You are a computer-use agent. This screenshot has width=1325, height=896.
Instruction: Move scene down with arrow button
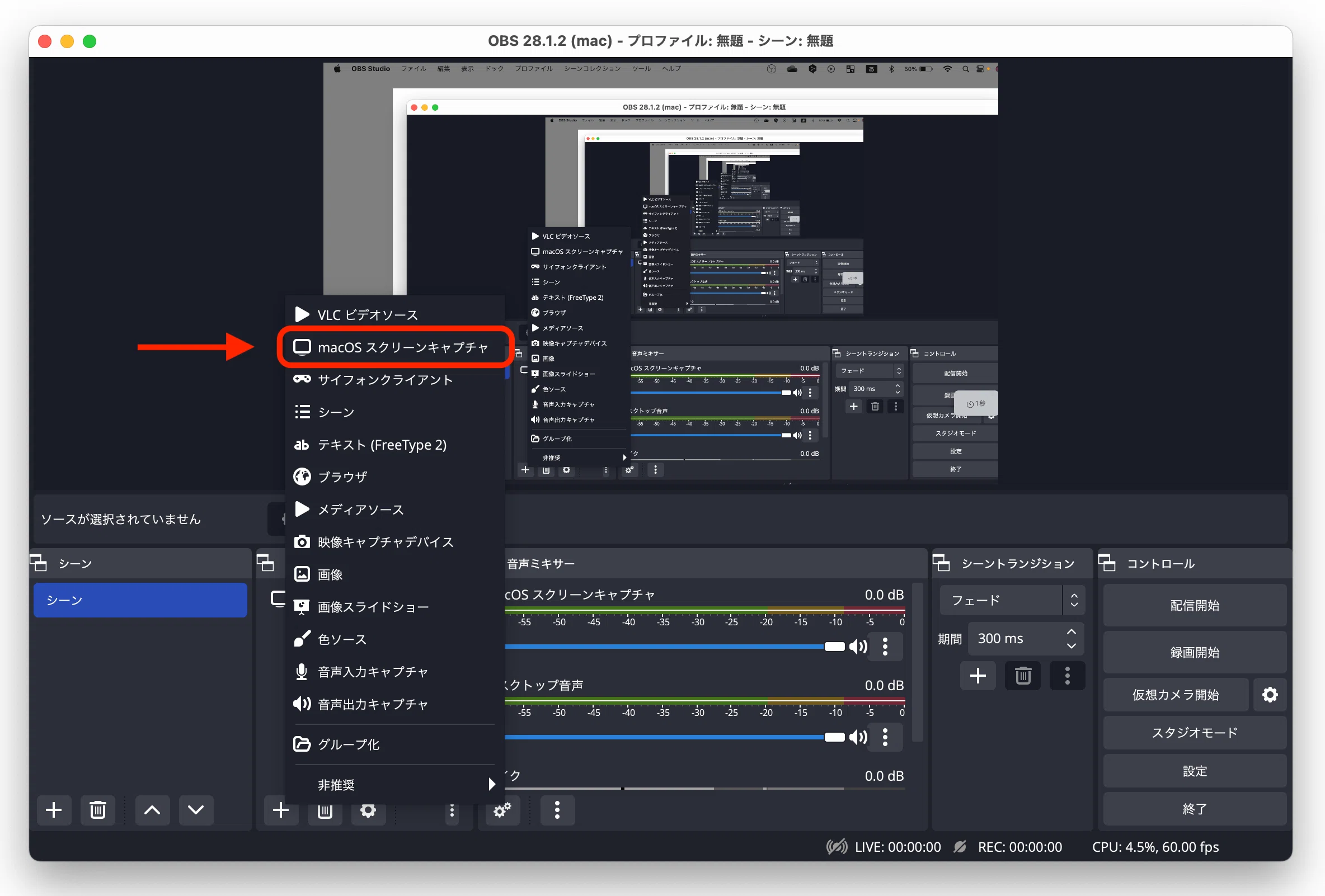[x=195, y=810]
